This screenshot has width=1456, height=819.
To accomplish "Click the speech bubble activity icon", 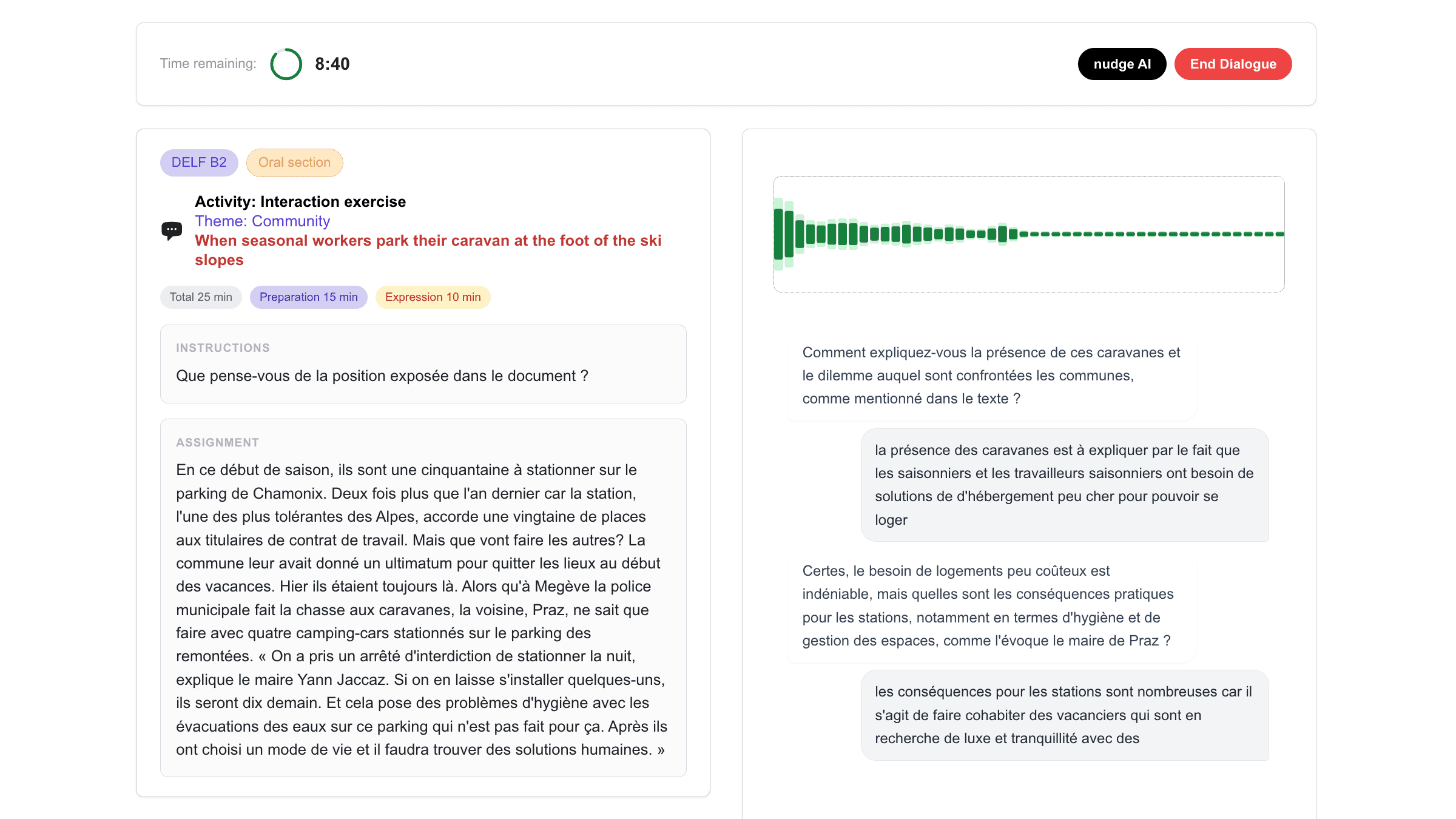I will [x=172, y=231].
